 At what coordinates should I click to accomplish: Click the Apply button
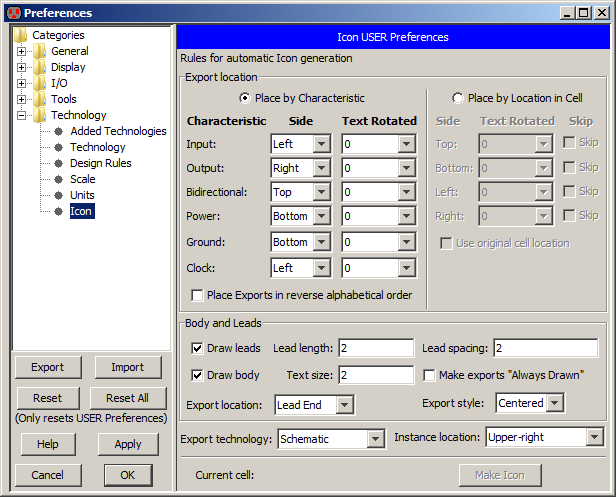(x=127, y=444)
